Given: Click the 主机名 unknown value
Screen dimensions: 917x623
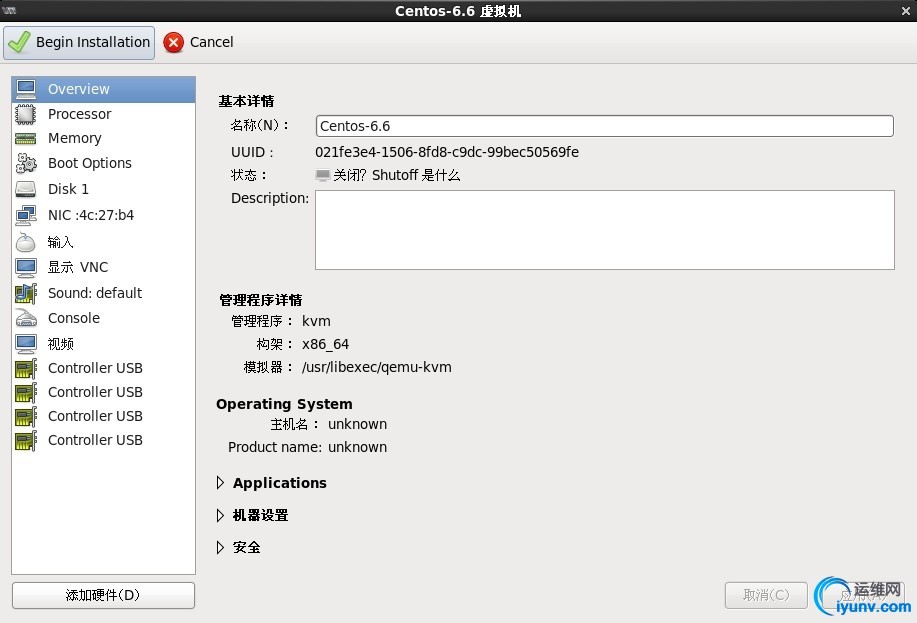Looking at the screenshot, I should 357,424.
